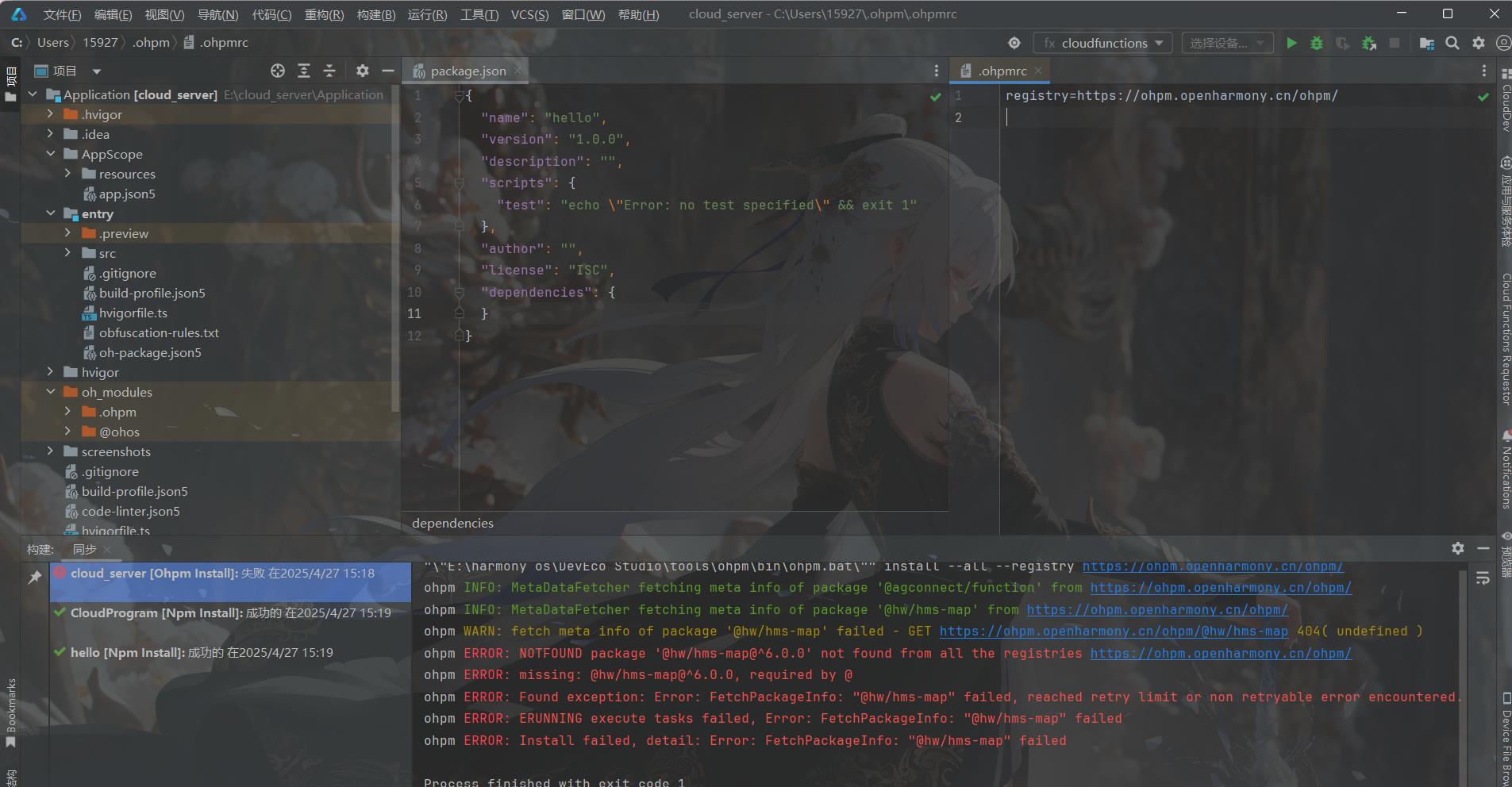
Task: Expand the .hvigor folder
Action: coord(50,114)
